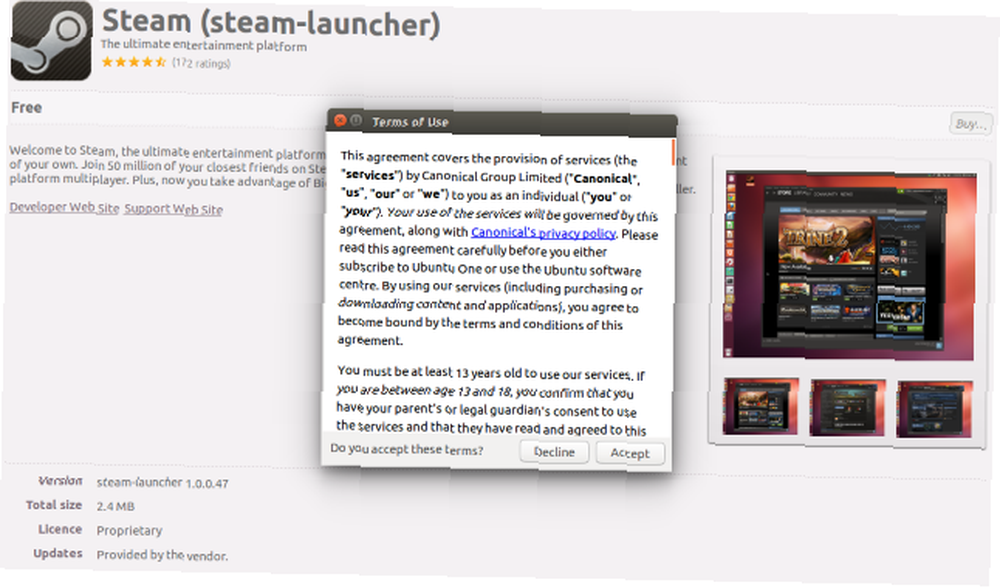
Task: Click the "Free" price label
Action: coord(27,107)
